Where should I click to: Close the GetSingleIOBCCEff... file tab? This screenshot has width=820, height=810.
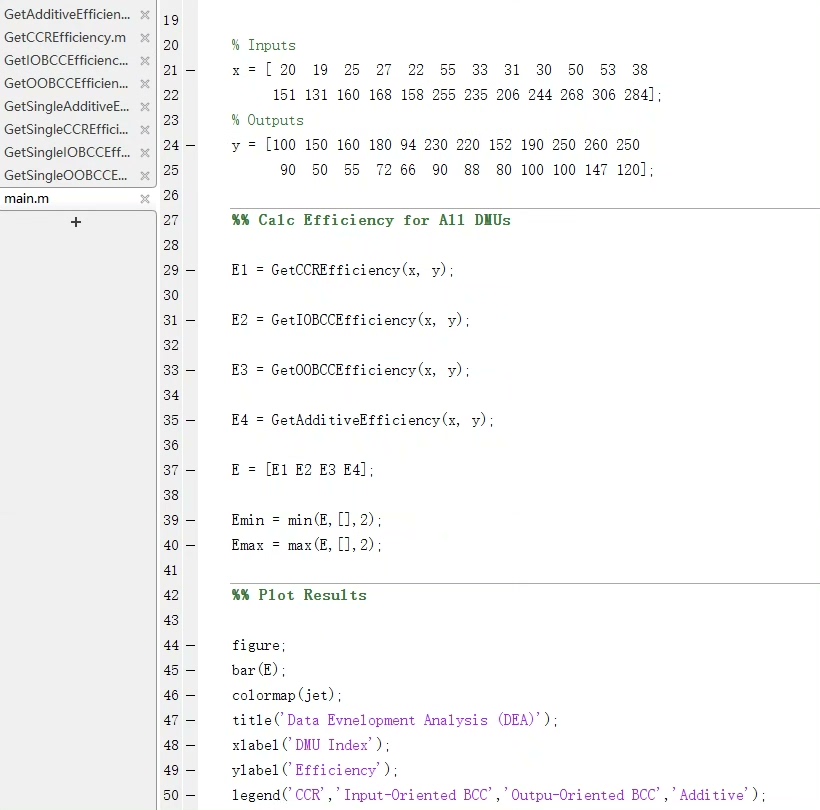coord(145,153)
